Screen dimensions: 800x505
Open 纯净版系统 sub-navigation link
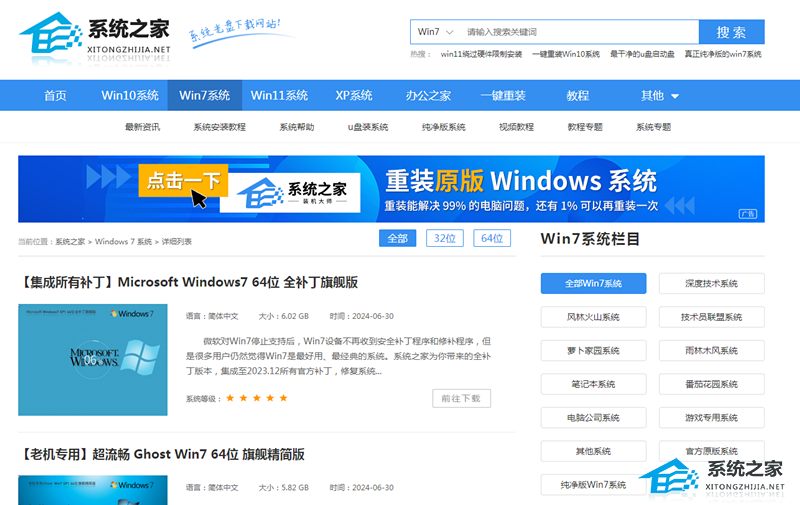[443, 127]
